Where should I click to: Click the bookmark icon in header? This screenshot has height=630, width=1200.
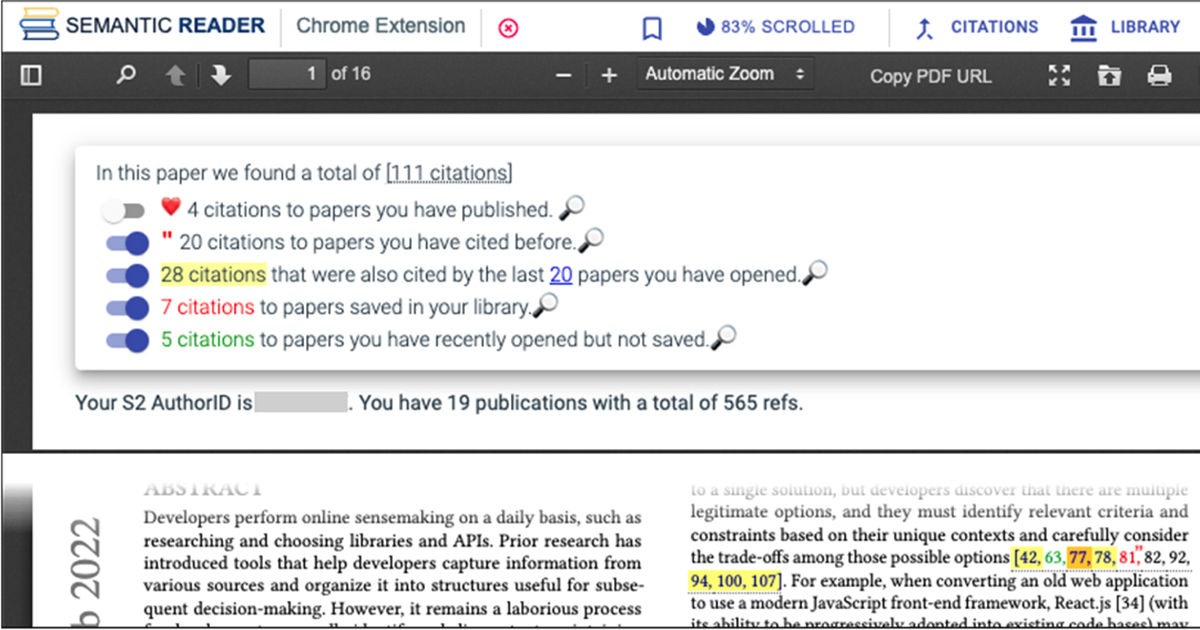point(652,29)
